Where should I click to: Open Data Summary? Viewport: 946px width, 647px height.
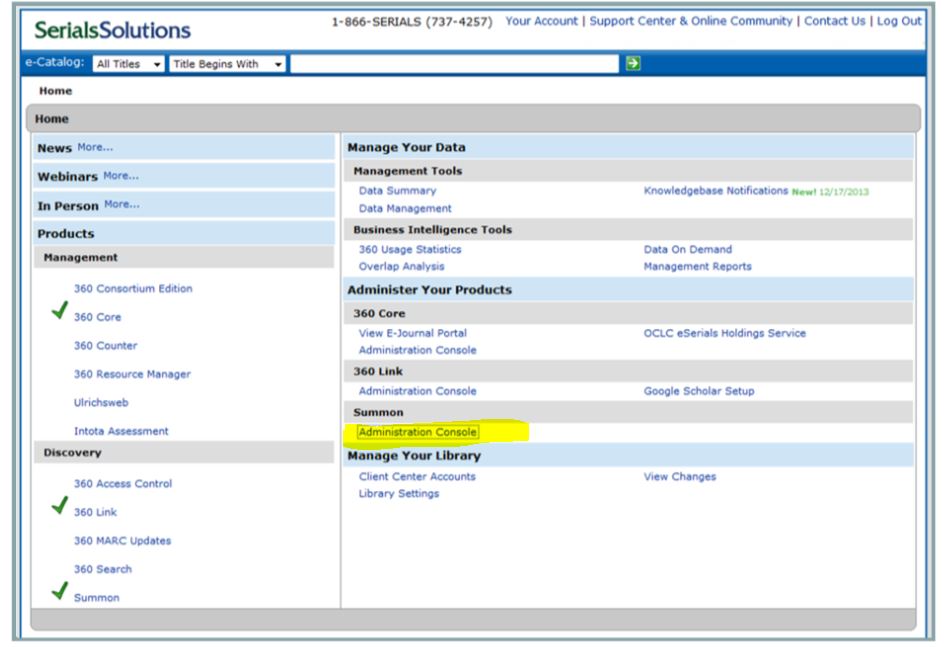coord(398,191)
